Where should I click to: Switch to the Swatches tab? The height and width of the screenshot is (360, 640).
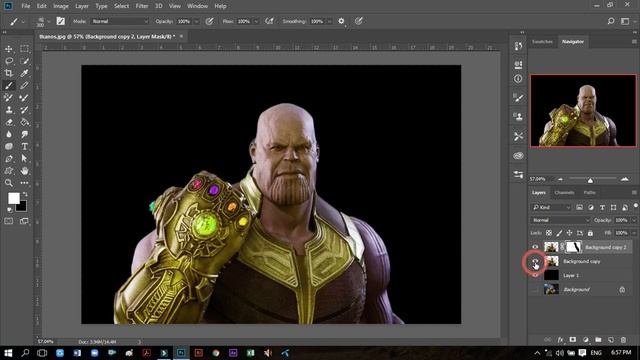pyautogui.click(x=542, y=42)
